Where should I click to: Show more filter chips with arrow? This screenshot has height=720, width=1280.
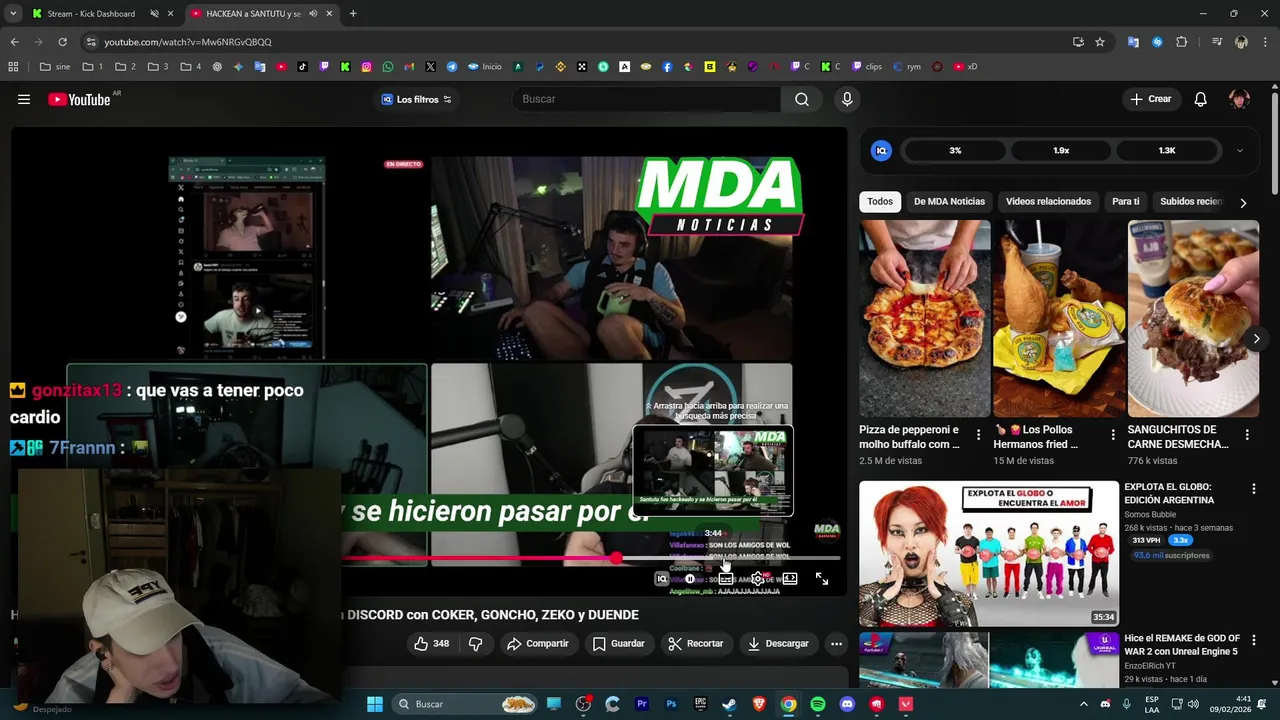pyautogui.click(x=1243, y=203)
